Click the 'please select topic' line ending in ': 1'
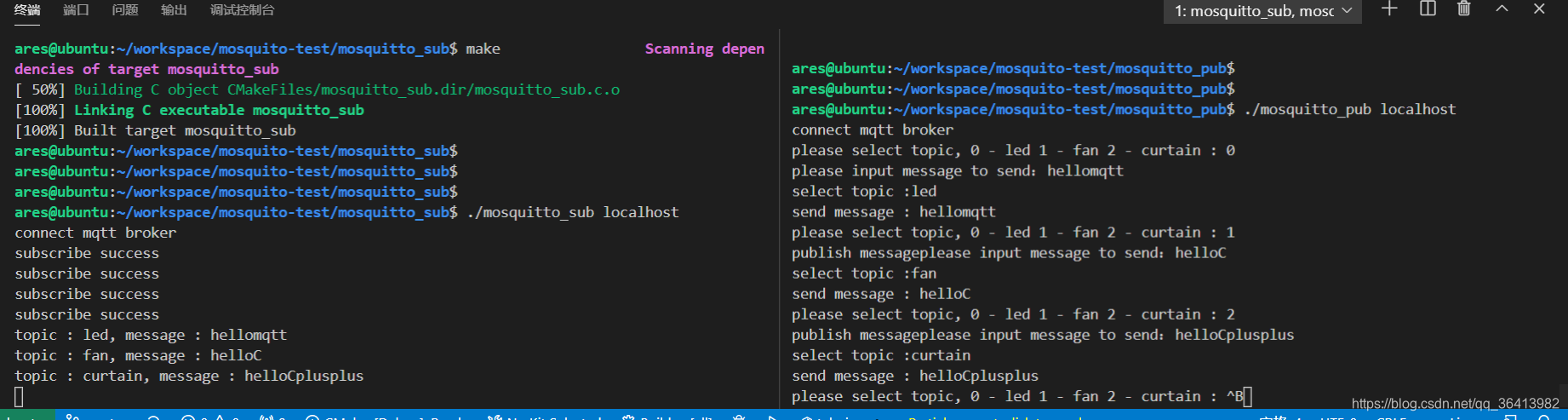1568x420 pixels. pyautogui.click(x=1013, y=232)
